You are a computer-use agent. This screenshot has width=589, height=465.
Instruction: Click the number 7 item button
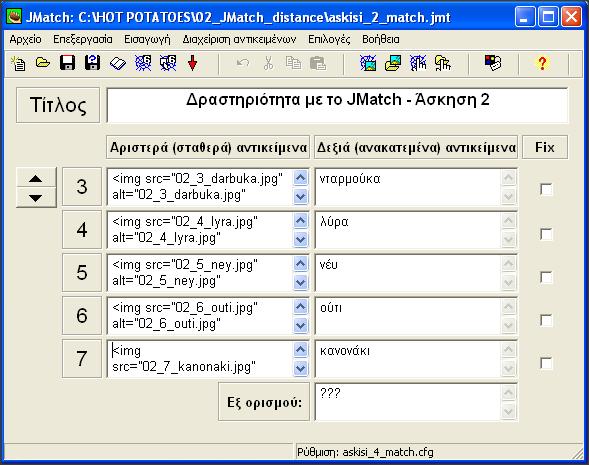82,359
